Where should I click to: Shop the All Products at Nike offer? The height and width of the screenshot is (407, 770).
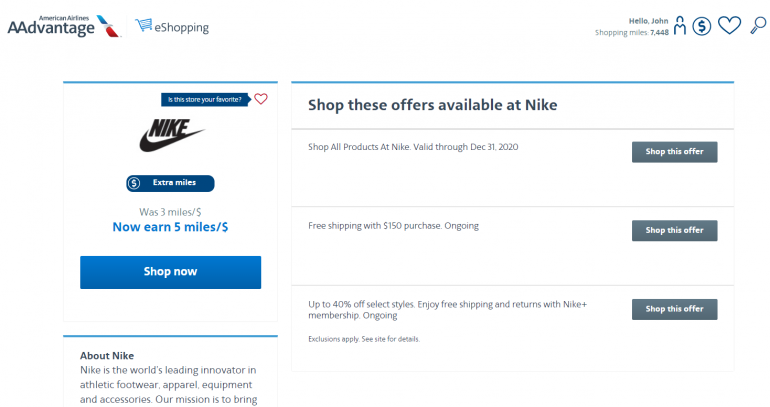point(674,152)
